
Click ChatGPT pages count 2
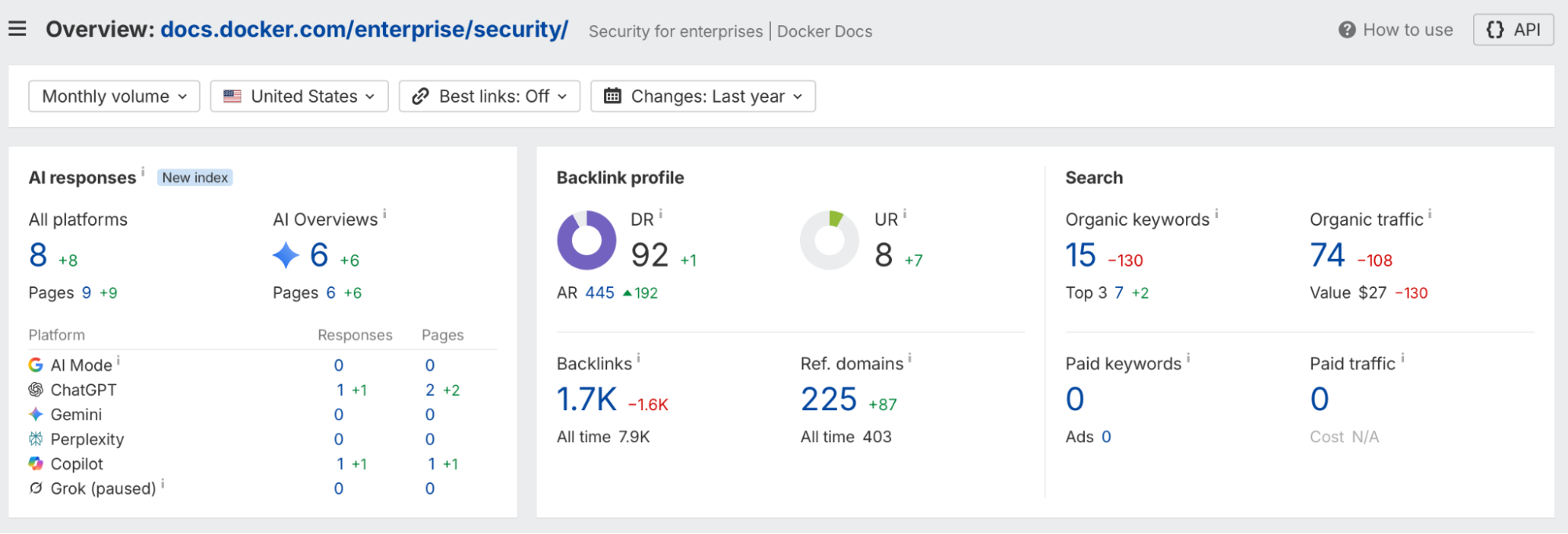(x=430, y=390)
